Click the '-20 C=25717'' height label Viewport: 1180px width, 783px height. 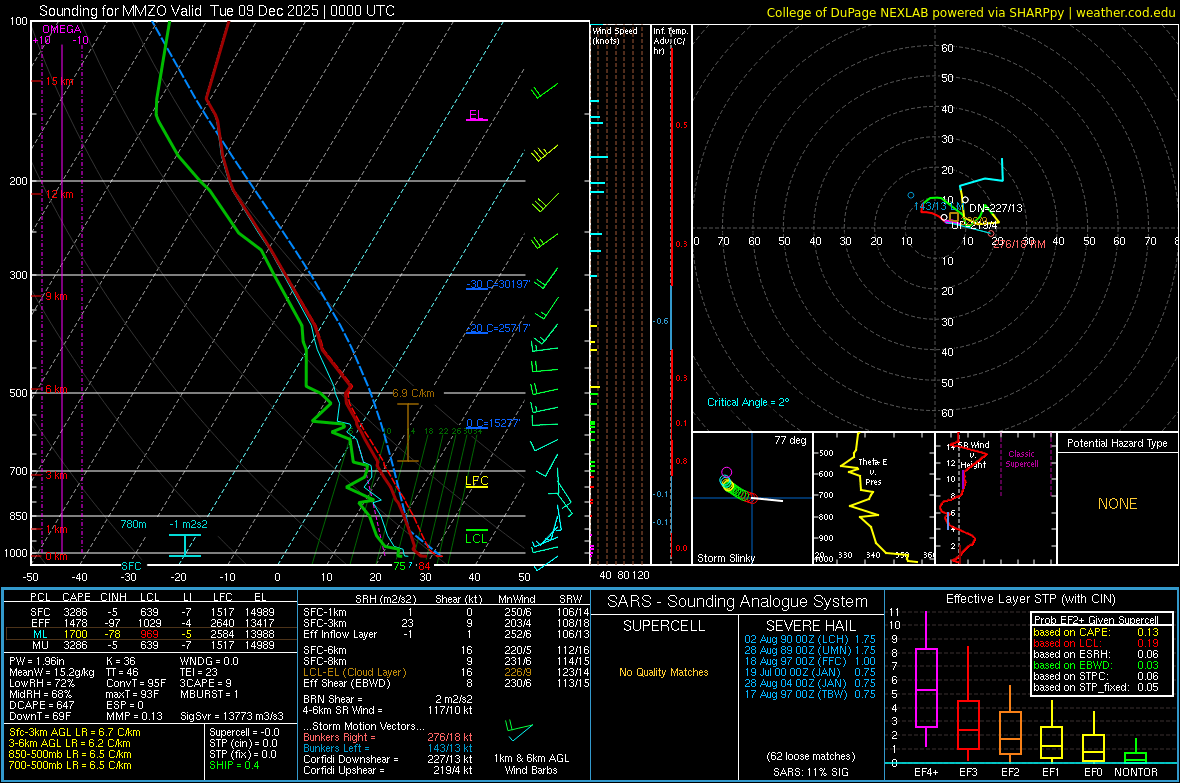point(498,328)
